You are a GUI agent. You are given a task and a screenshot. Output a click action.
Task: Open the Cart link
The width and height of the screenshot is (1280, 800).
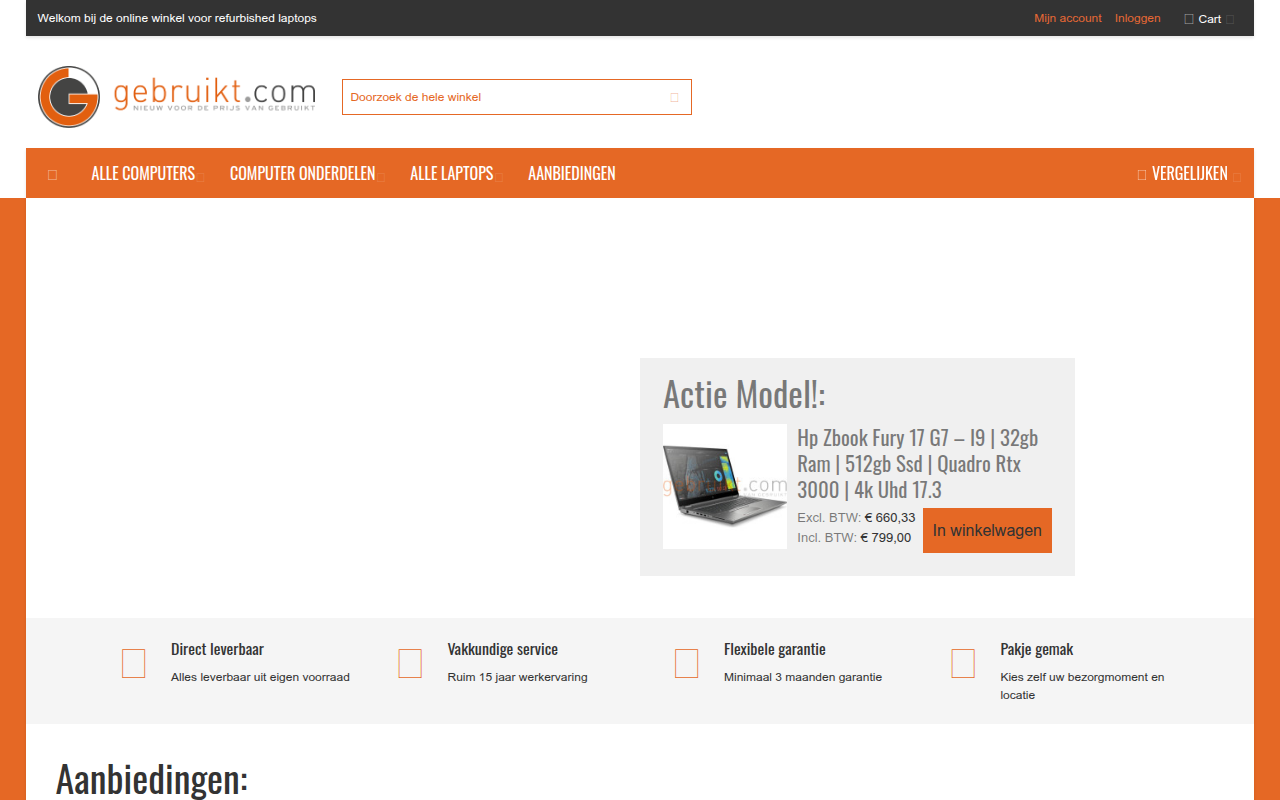(1210, 19)
